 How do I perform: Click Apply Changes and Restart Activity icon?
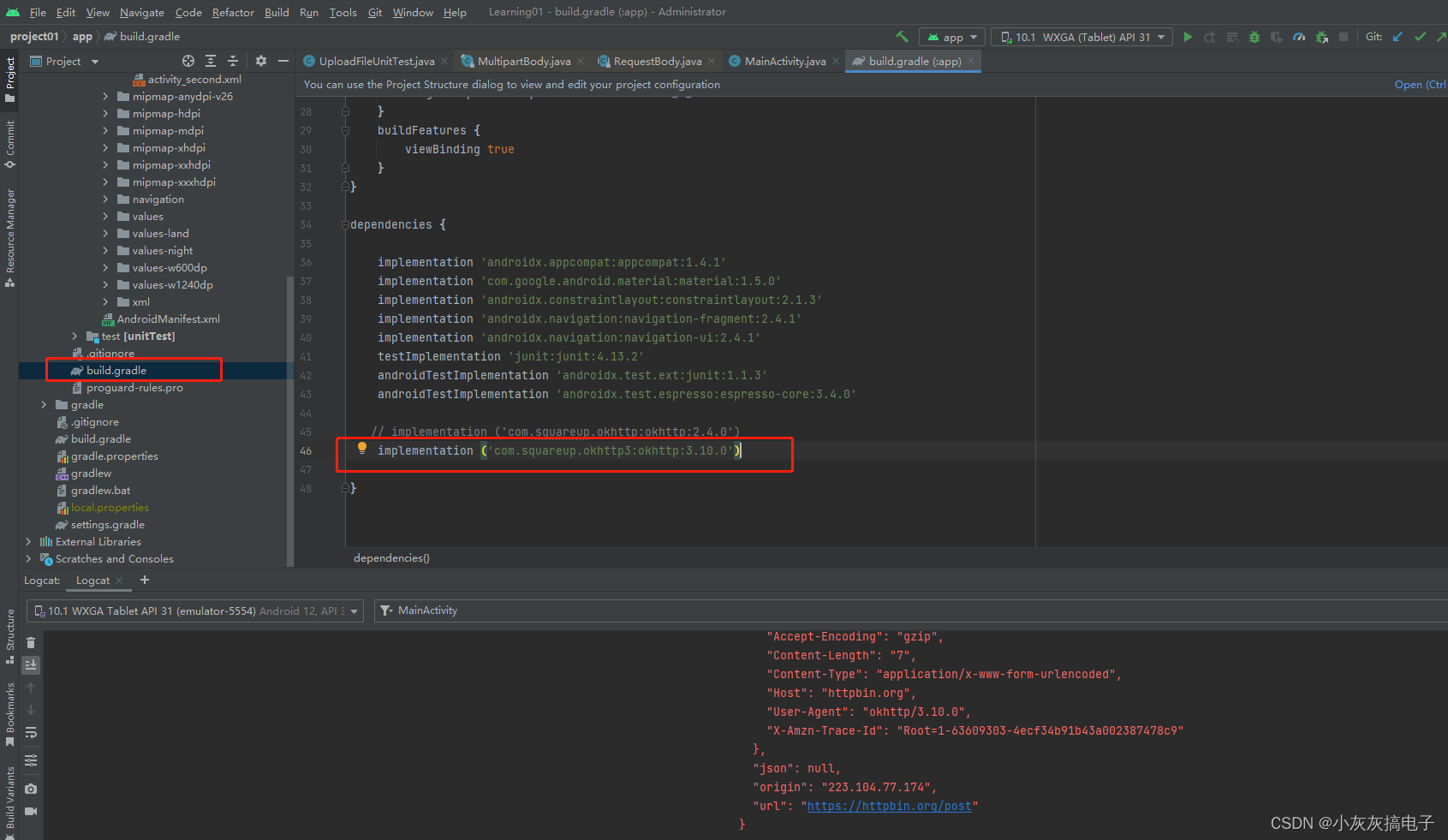pyautogui.click(x=1210, y=37)
